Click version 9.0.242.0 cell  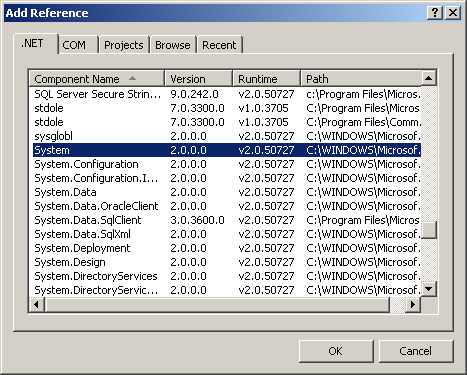(x=194, y=94)
